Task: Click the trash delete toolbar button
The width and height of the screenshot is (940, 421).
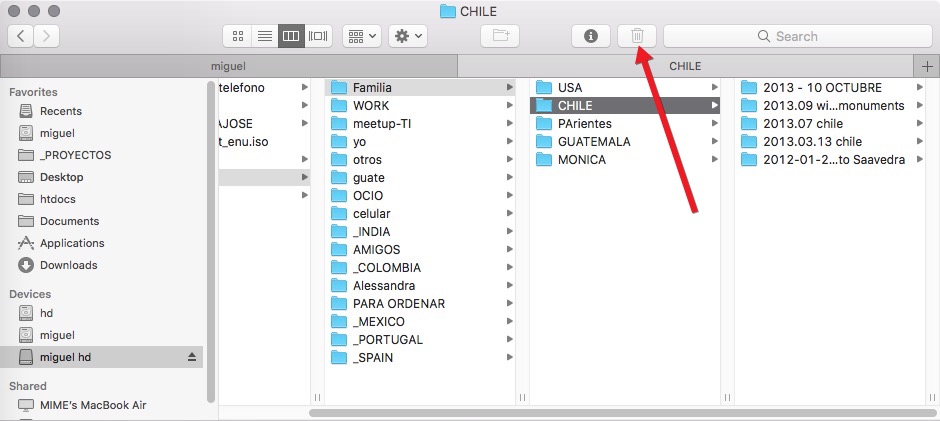Action: (x=637, y=36)
